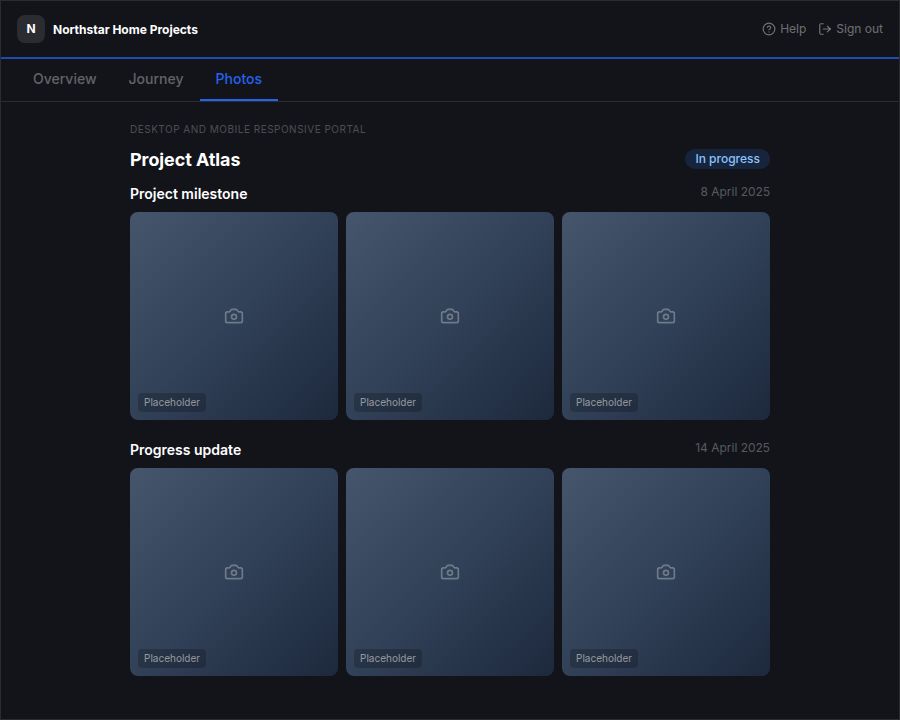The image size is (900, 720).
Task: Open Northstar Home Projects home link
Action: [x=125, y=29]
